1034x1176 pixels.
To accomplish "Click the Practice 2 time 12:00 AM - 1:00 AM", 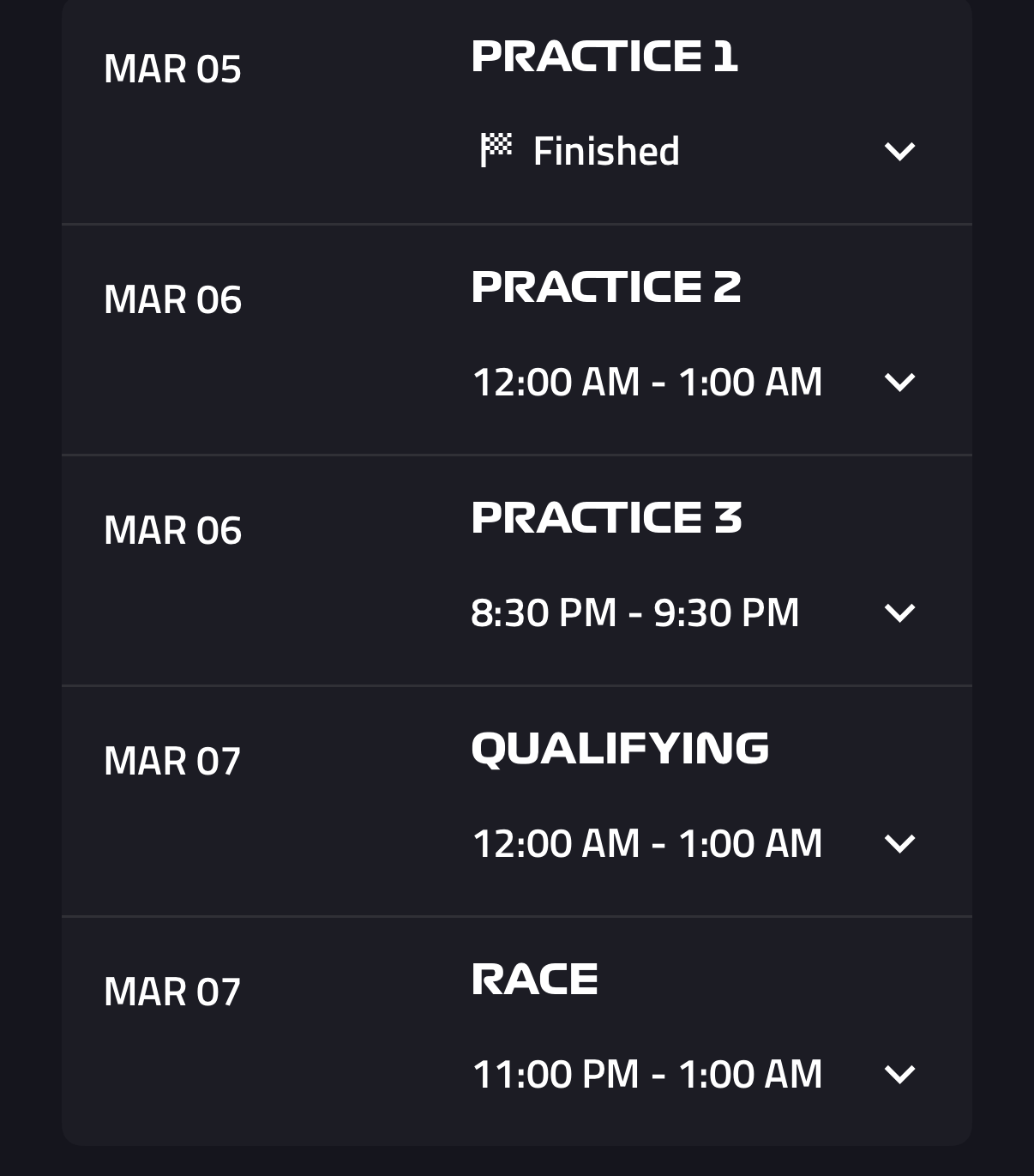I will tap(647, 383).
